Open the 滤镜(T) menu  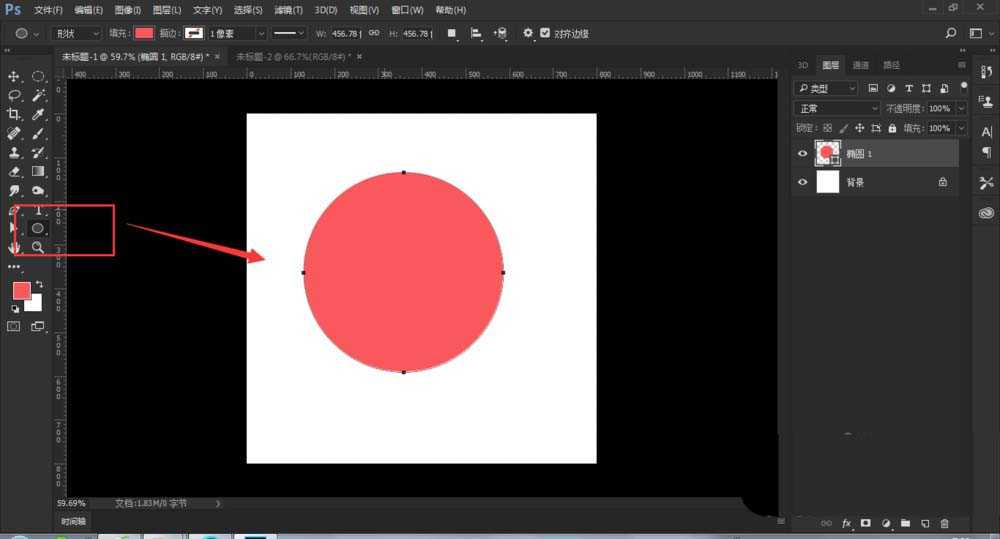point(289,10)
